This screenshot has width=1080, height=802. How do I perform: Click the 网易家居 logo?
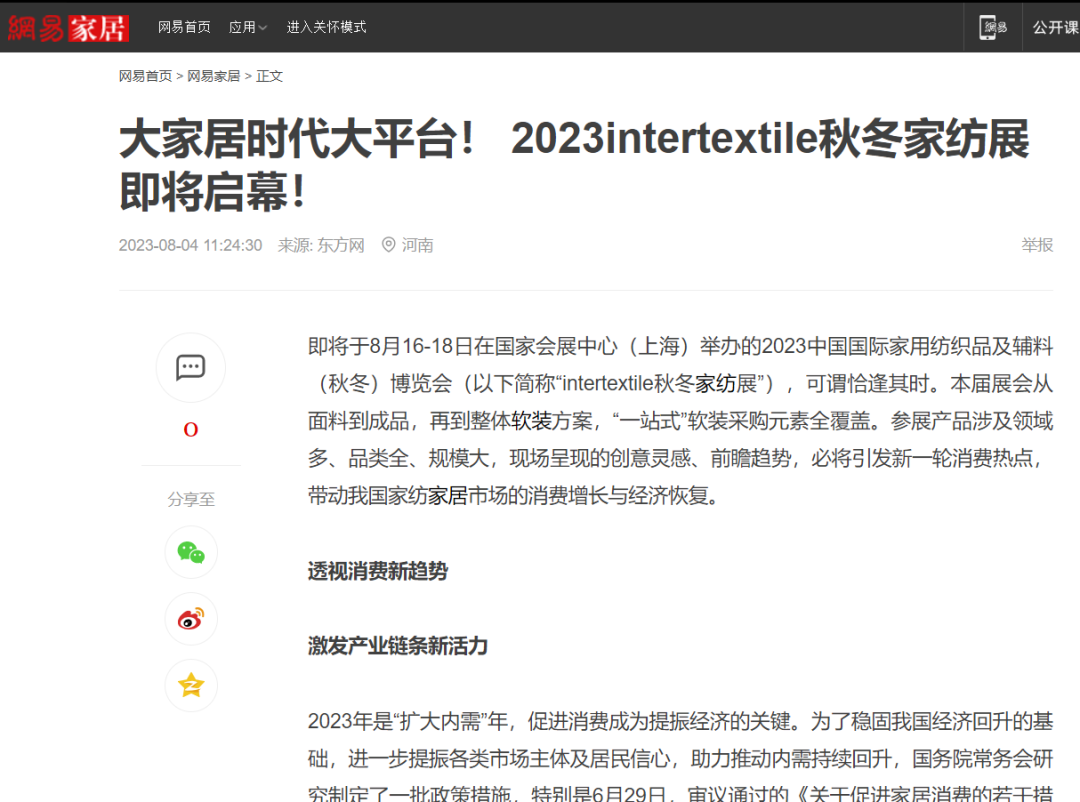(x=68, y=27)
